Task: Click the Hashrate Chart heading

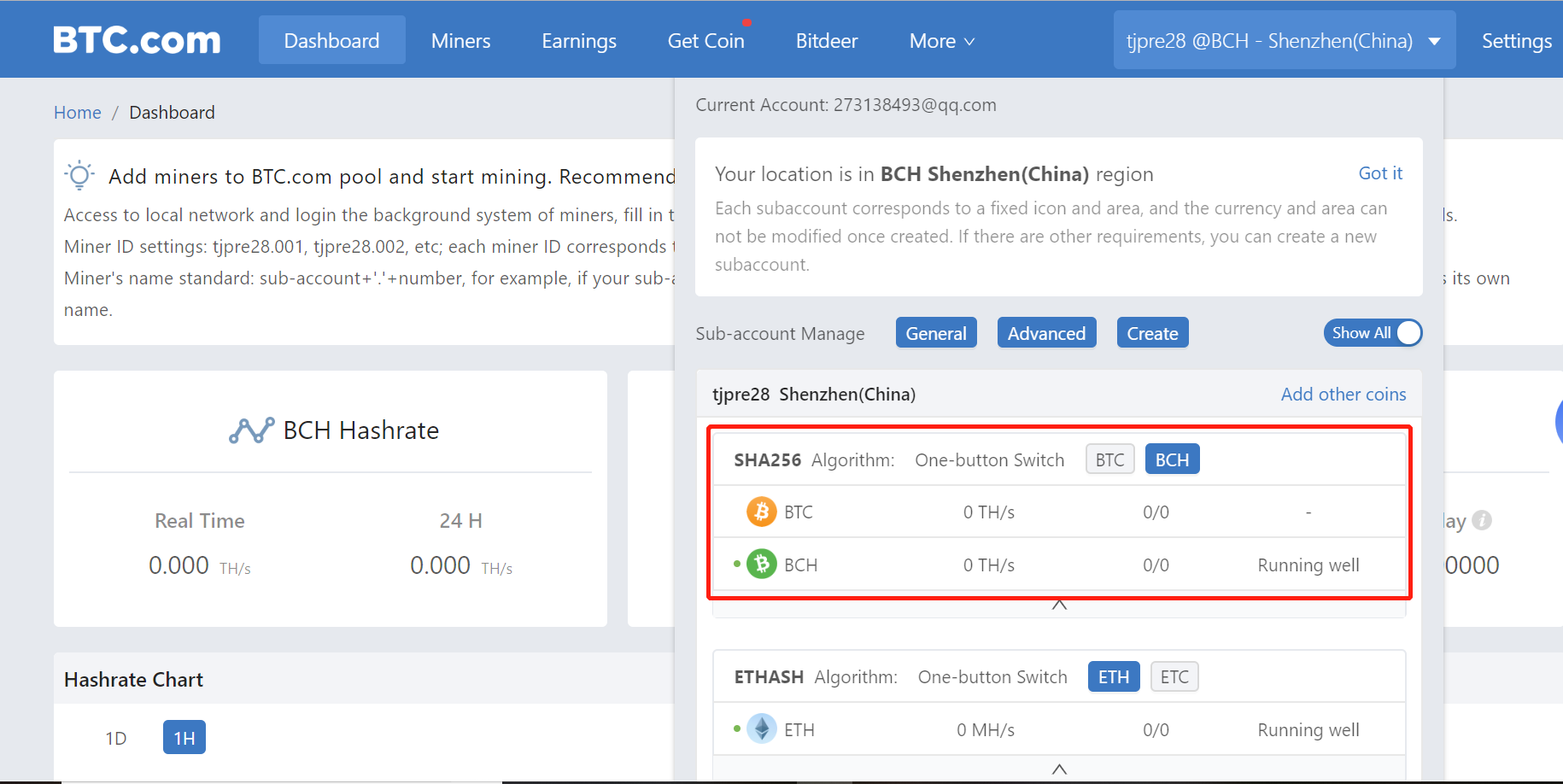Action: (133, 679)
